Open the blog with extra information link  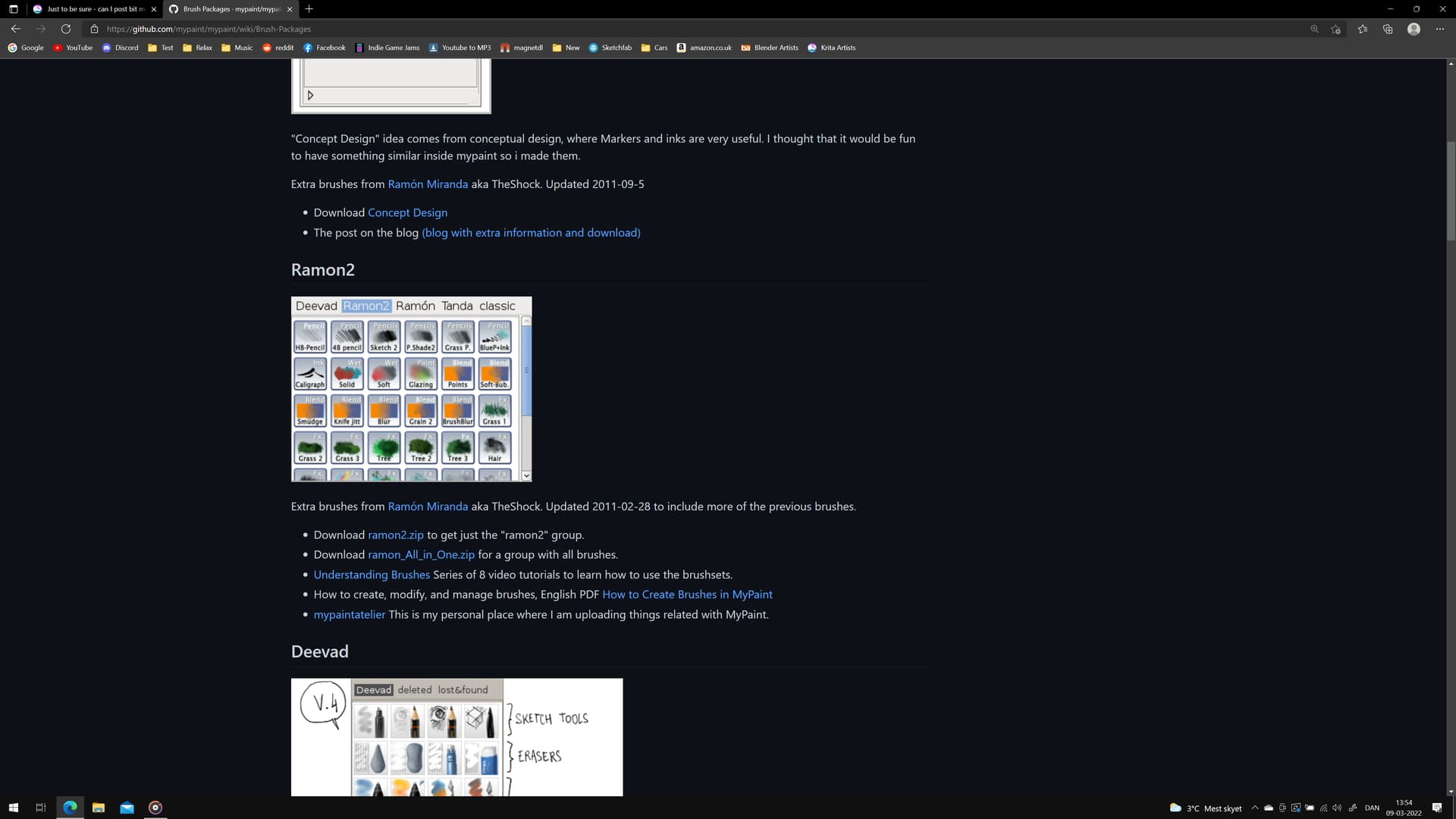coord(531,233)
